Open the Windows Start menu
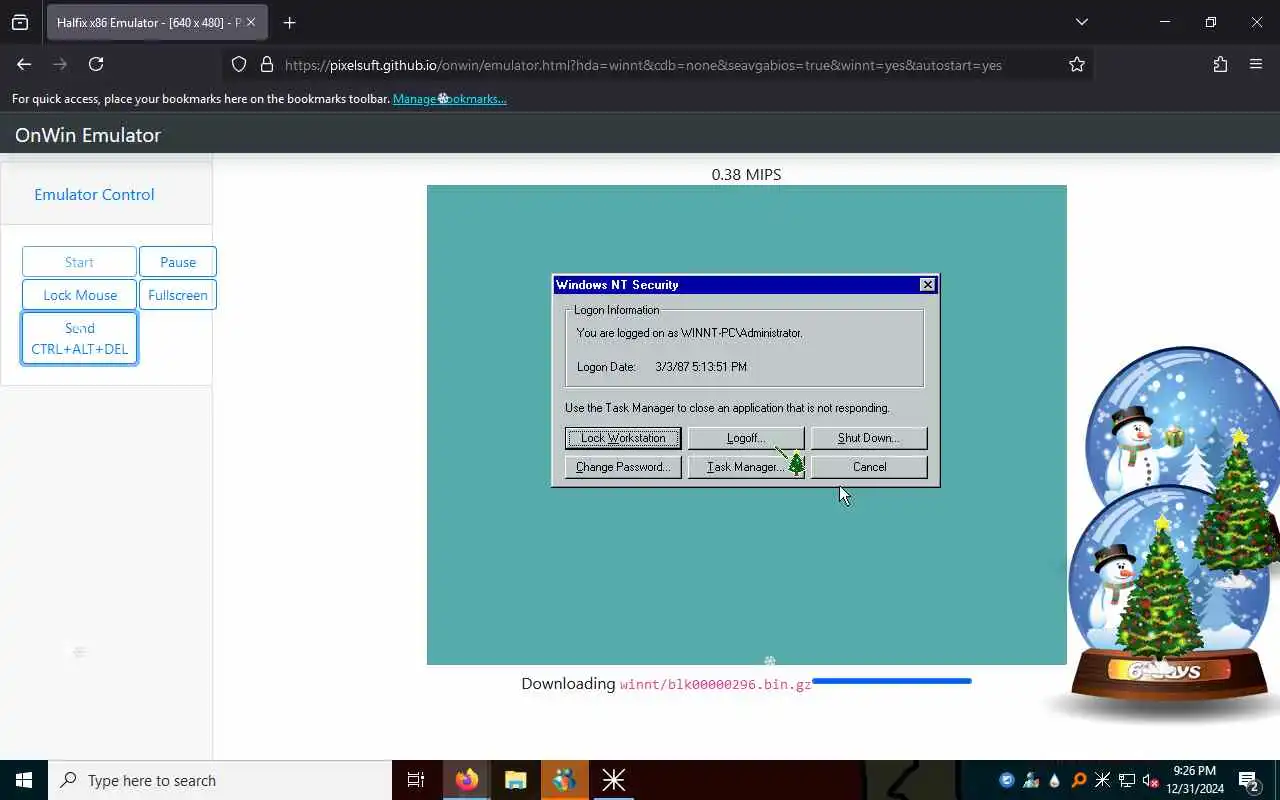Screen dimensions: 1280x800 (24, 780)
